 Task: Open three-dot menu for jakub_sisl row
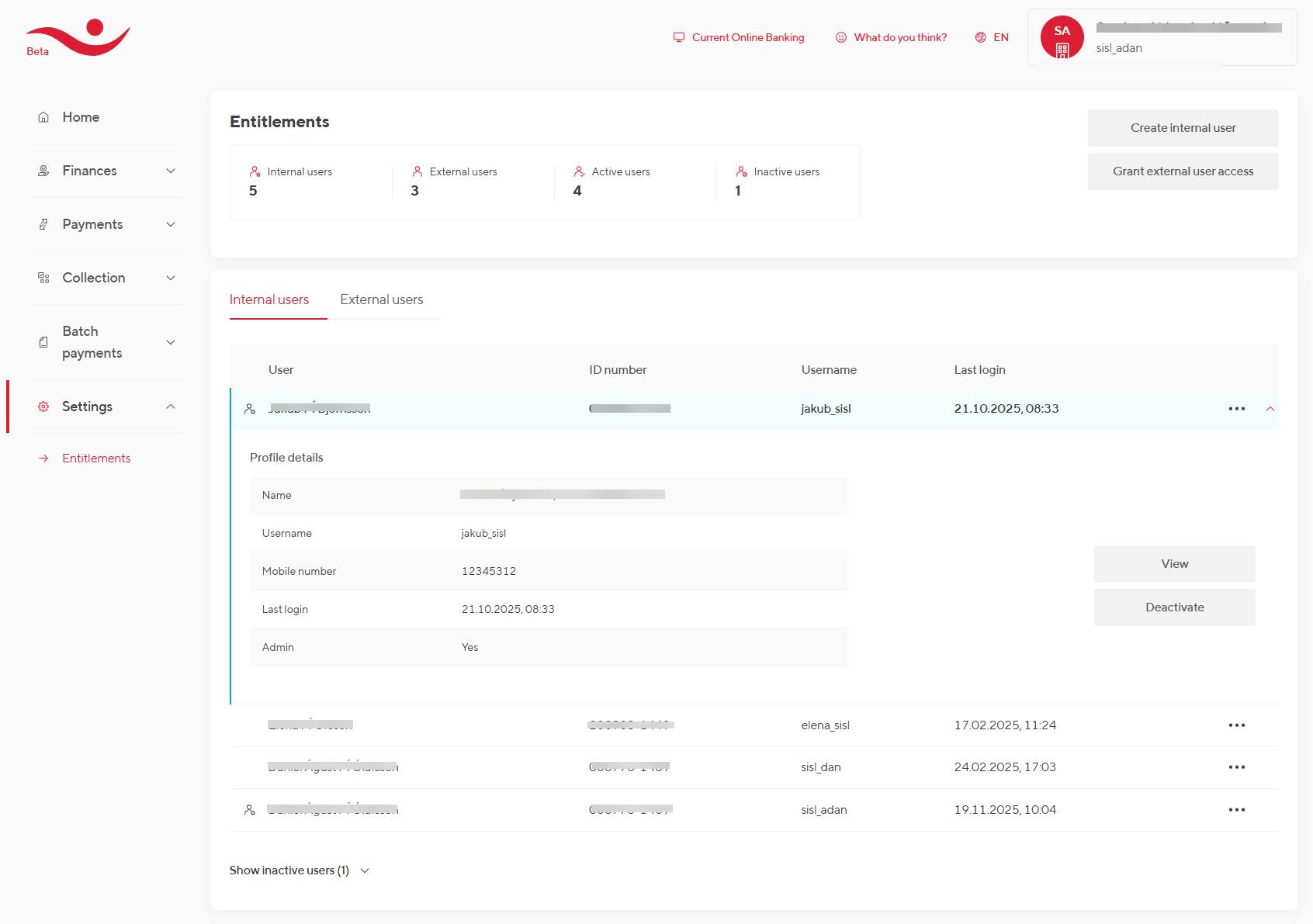click(1236, 409)
